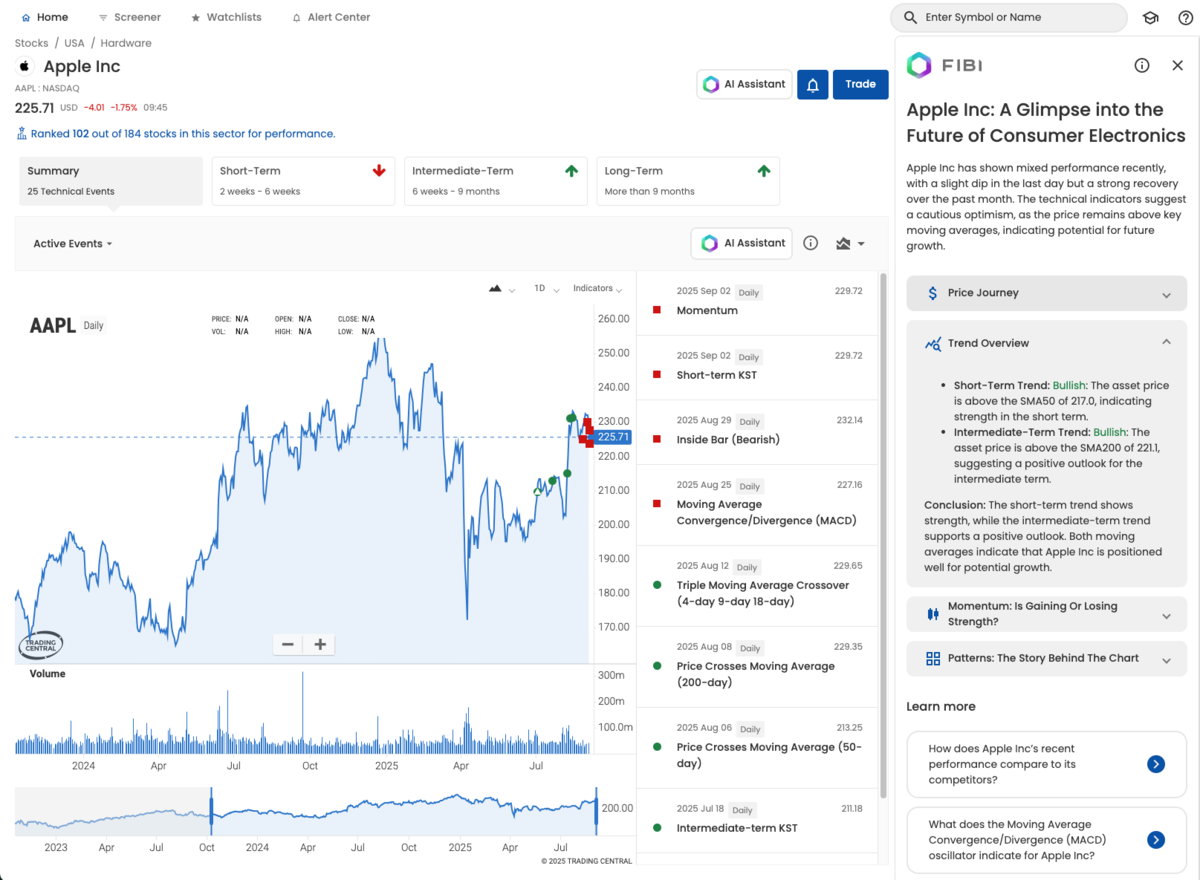Click the Trade button

(860, 84)
